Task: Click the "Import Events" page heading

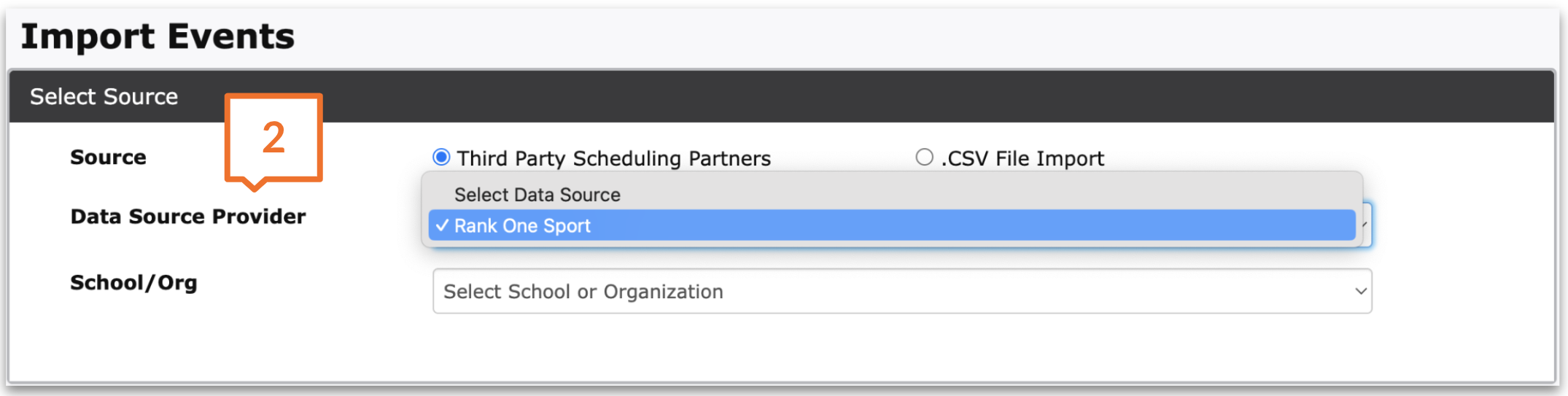Action: (158, 36)
